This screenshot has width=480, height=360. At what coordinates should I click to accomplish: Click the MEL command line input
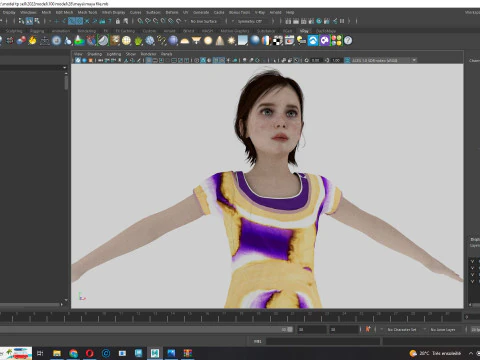click(323, 341)
